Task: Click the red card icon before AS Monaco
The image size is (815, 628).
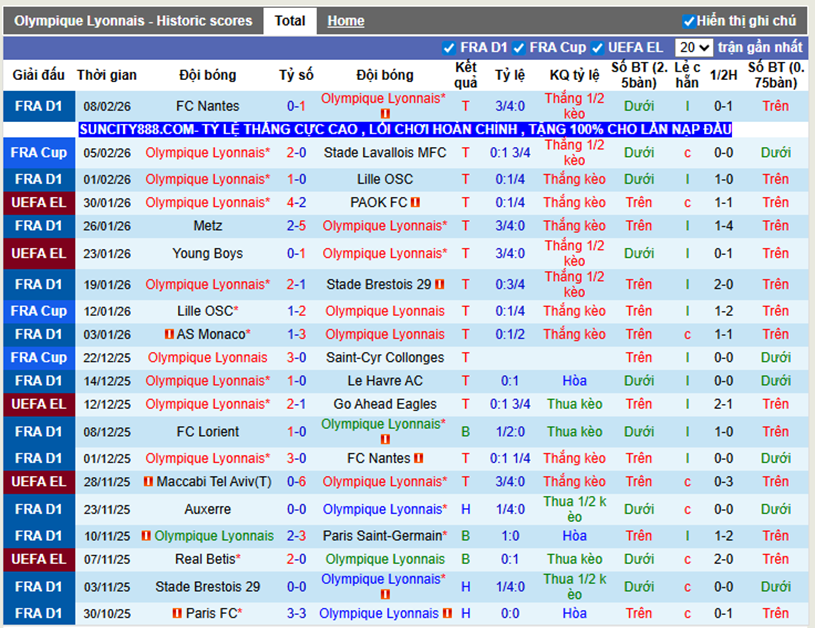Action: click(x=169, y=334)
